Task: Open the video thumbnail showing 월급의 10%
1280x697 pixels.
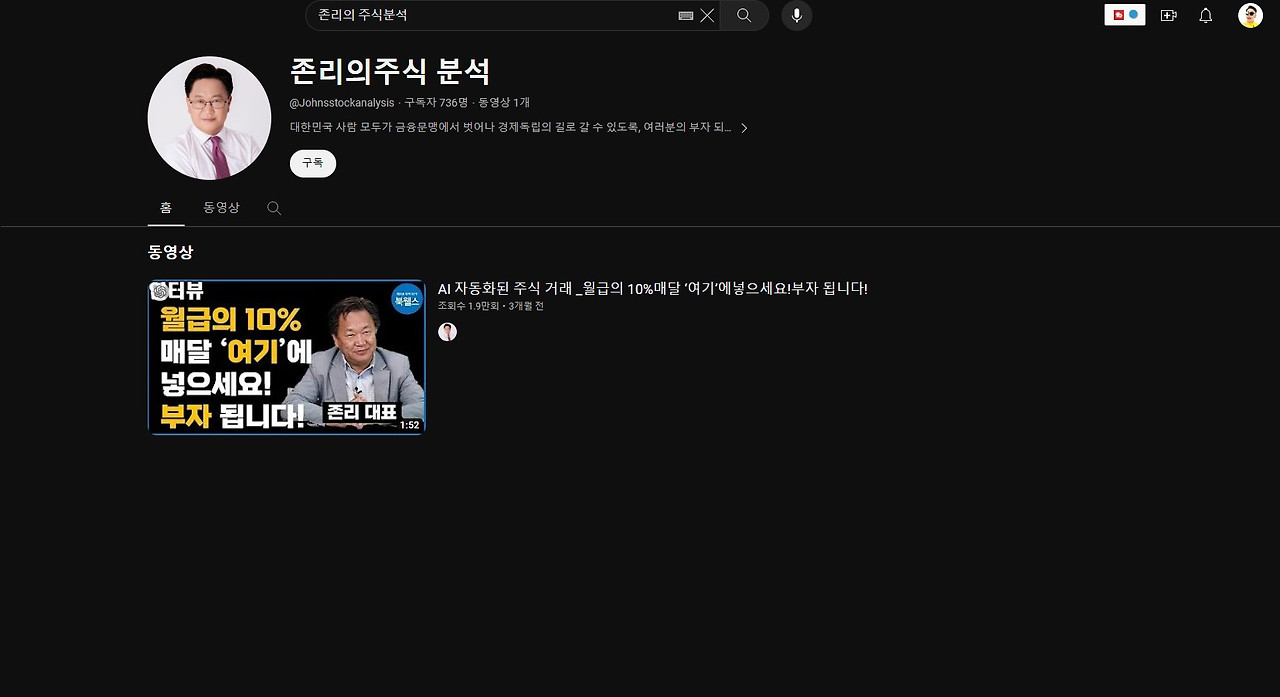Action: pyautogui.click(x=286, y=356)
